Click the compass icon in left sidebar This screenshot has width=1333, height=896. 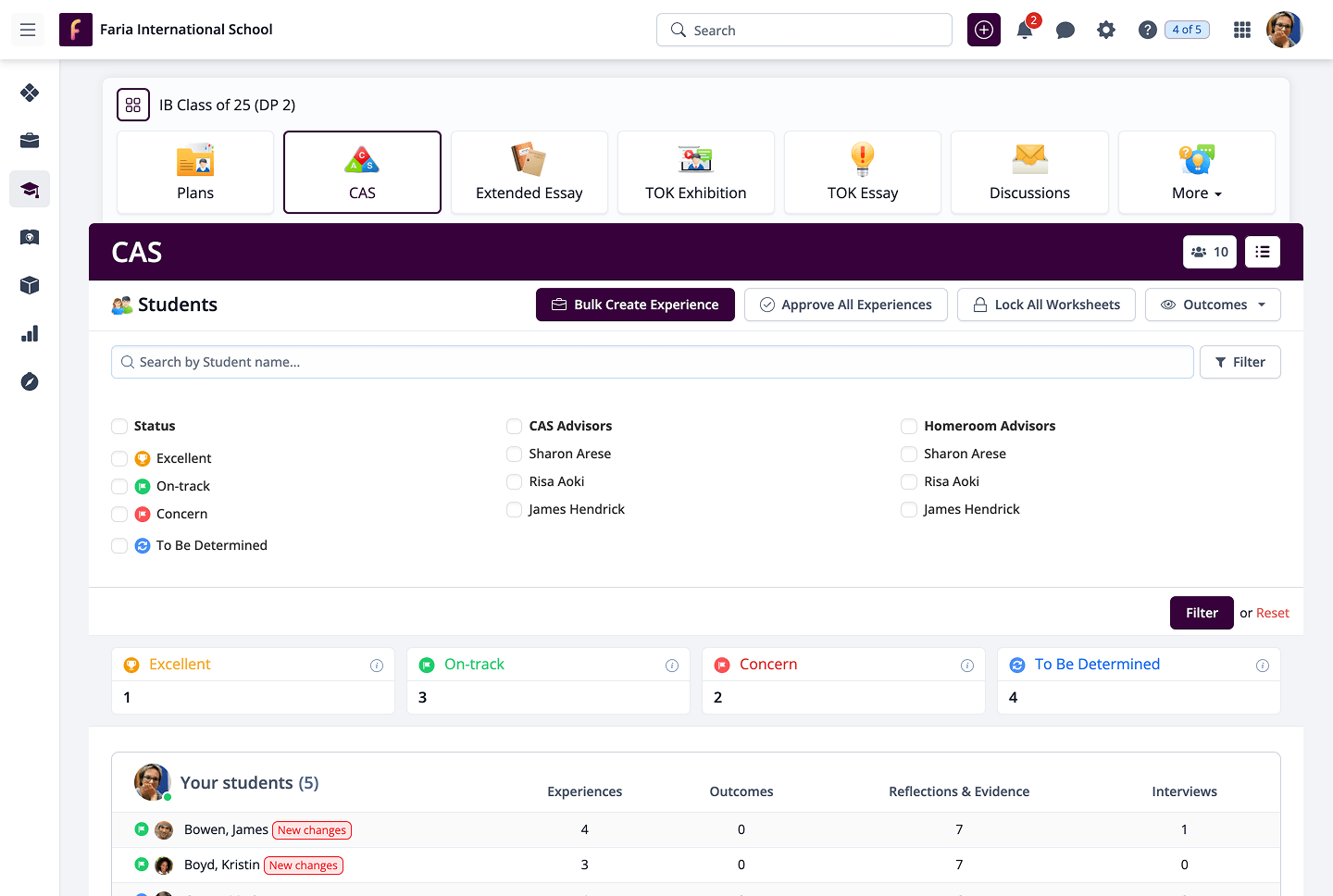30,381
